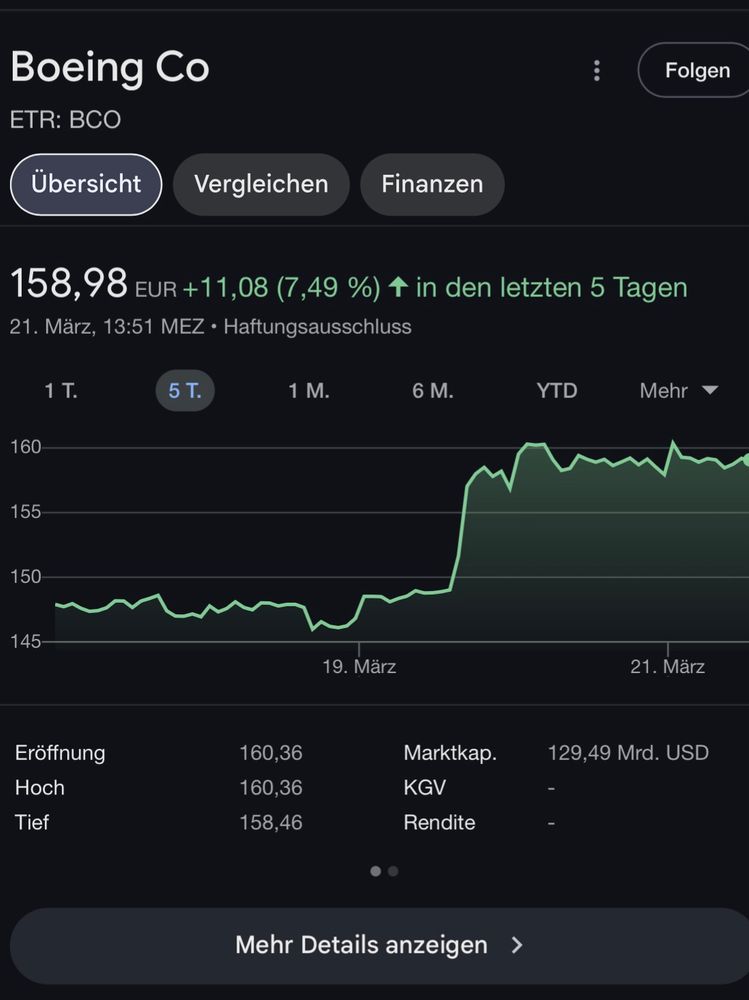The image size is (749, 1000).
Task: Select the 1 T. time range
Action: tap(61, 390)
